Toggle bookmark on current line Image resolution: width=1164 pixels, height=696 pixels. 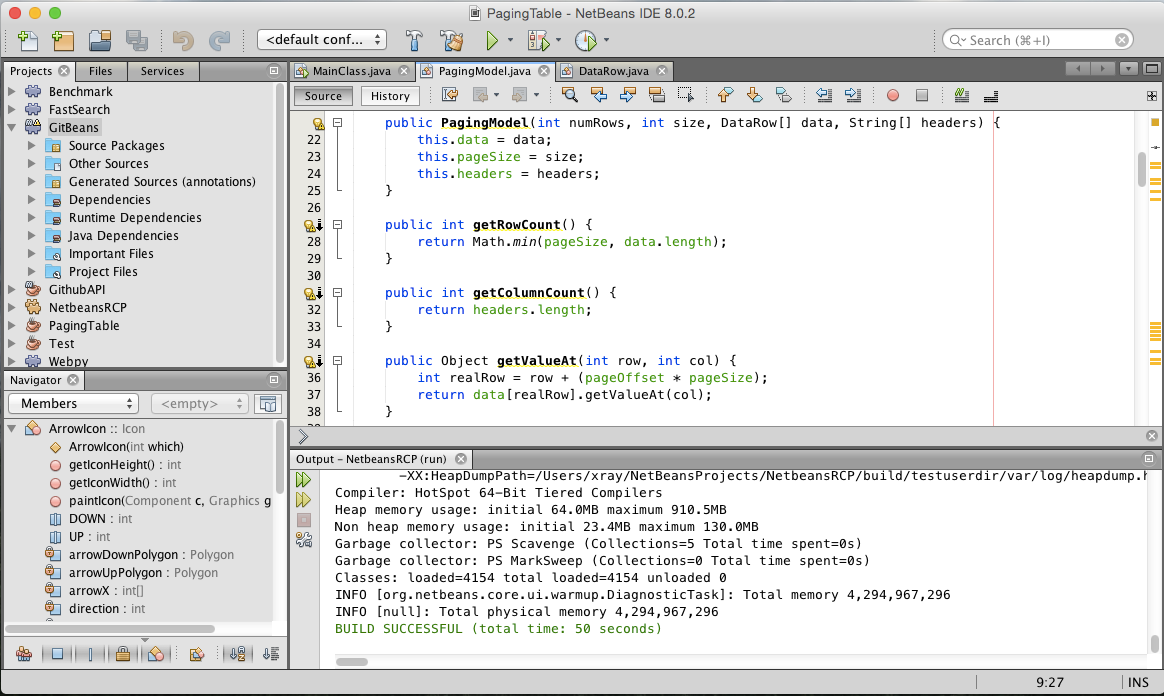(783, 95)
